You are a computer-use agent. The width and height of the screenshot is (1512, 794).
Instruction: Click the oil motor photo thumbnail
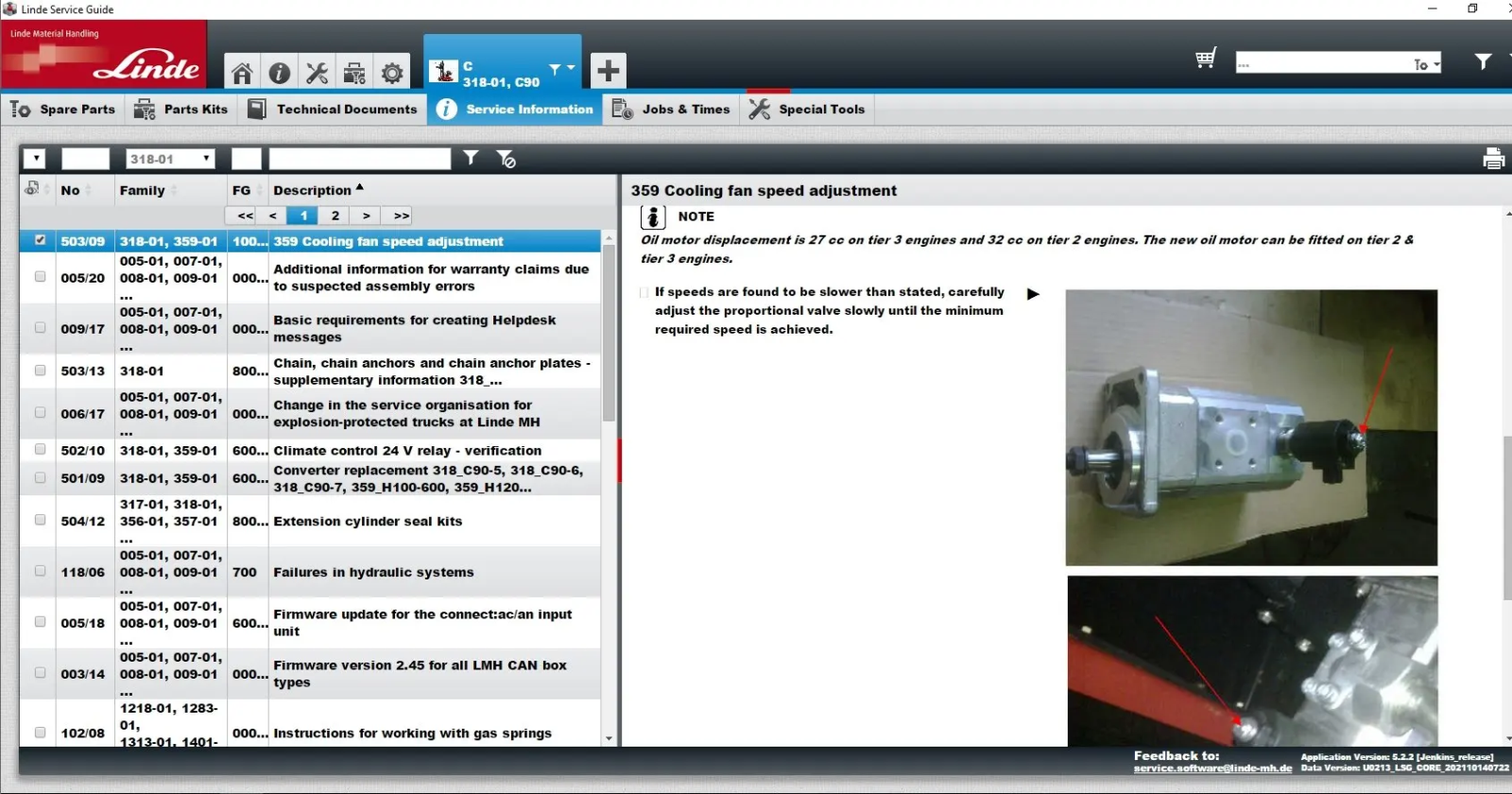[x=1251, y=427]
